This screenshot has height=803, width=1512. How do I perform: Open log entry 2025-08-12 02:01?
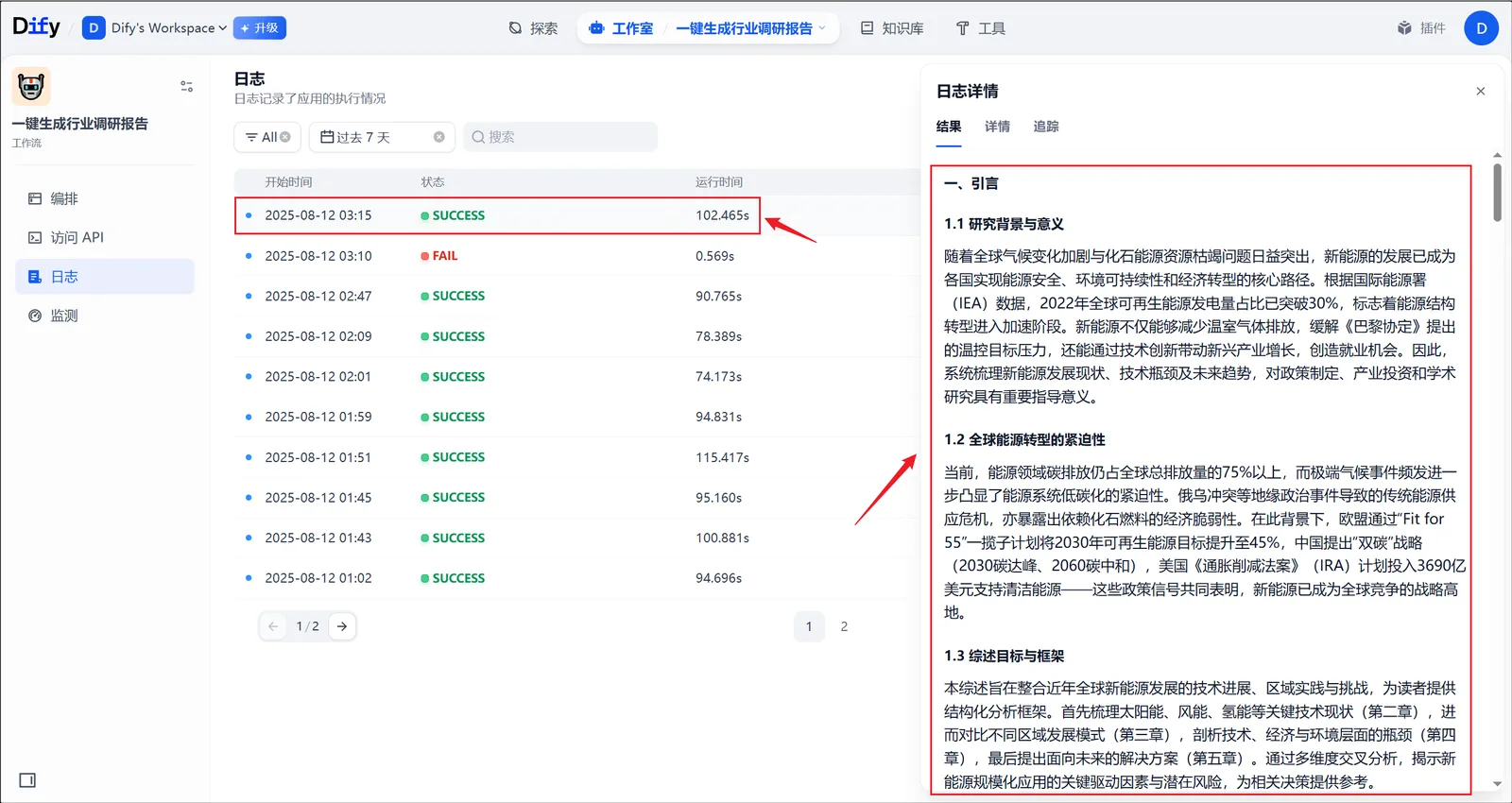[577, 377]
